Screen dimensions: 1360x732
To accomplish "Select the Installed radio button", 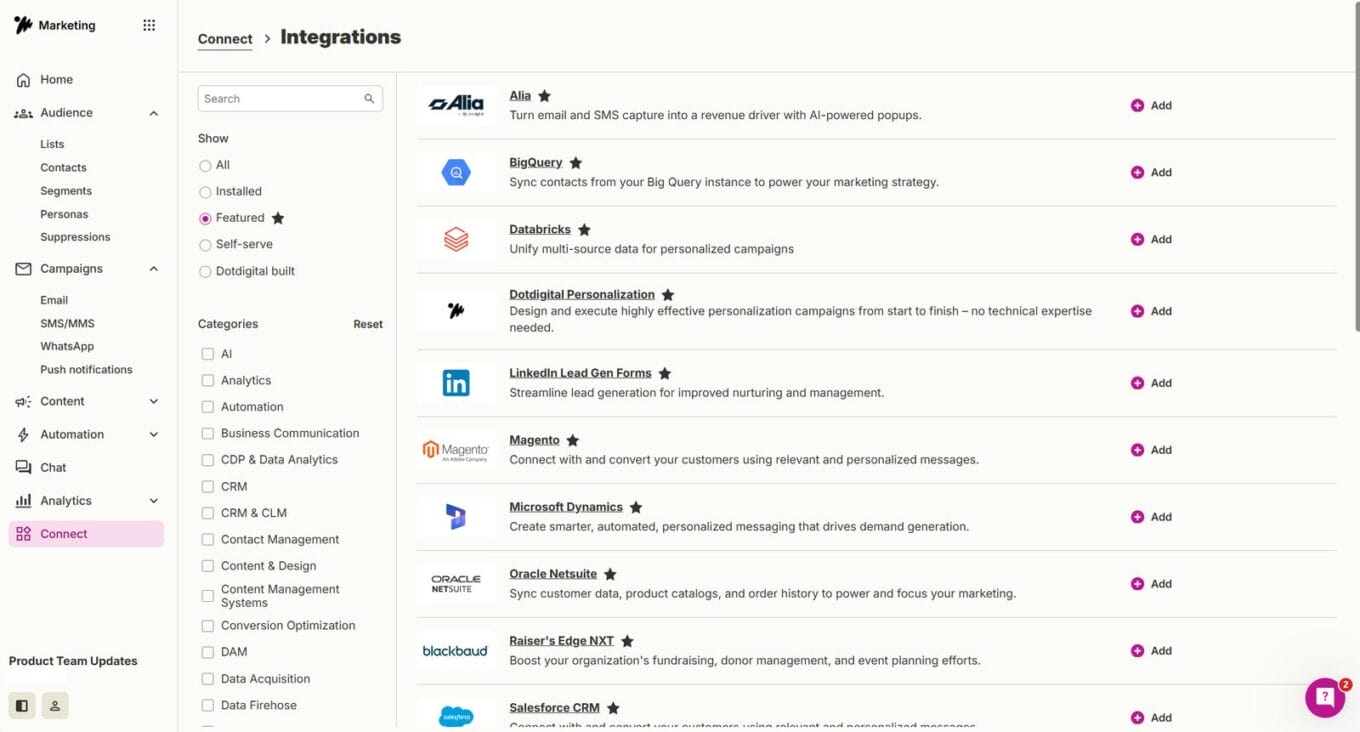I will tap(205, 192).
